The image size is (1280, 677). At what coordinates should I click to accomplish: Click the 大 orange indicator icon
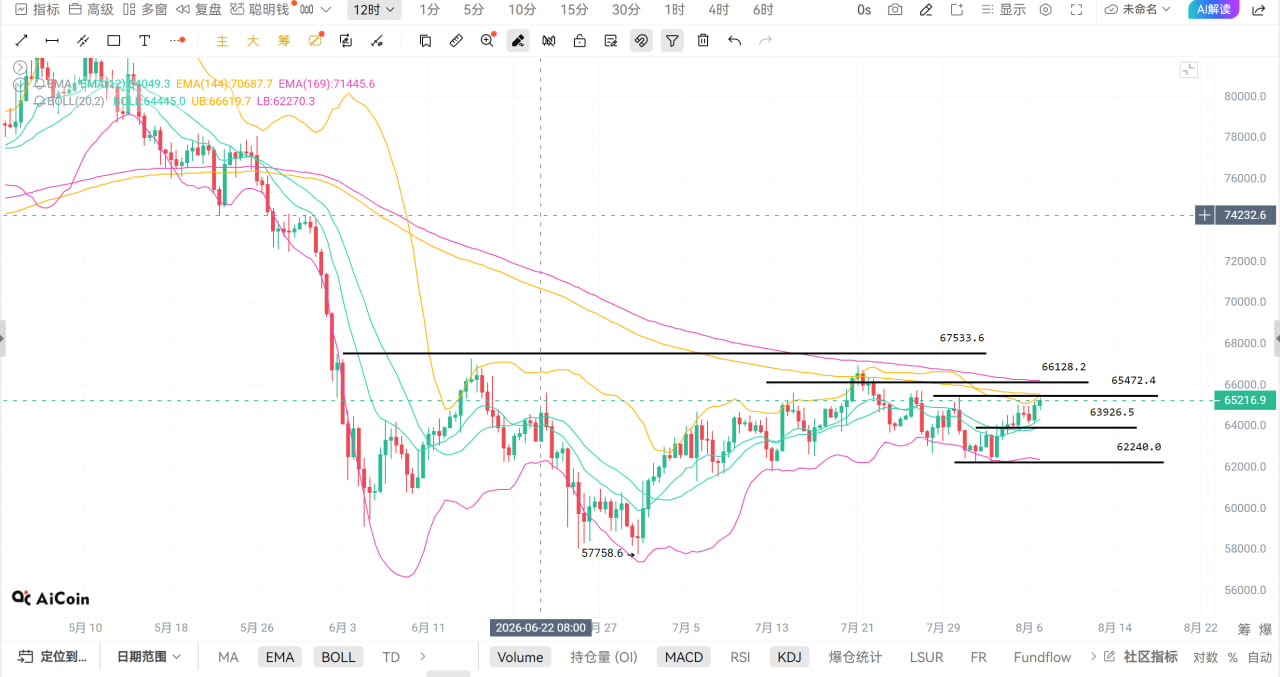[x=253, y=41]
